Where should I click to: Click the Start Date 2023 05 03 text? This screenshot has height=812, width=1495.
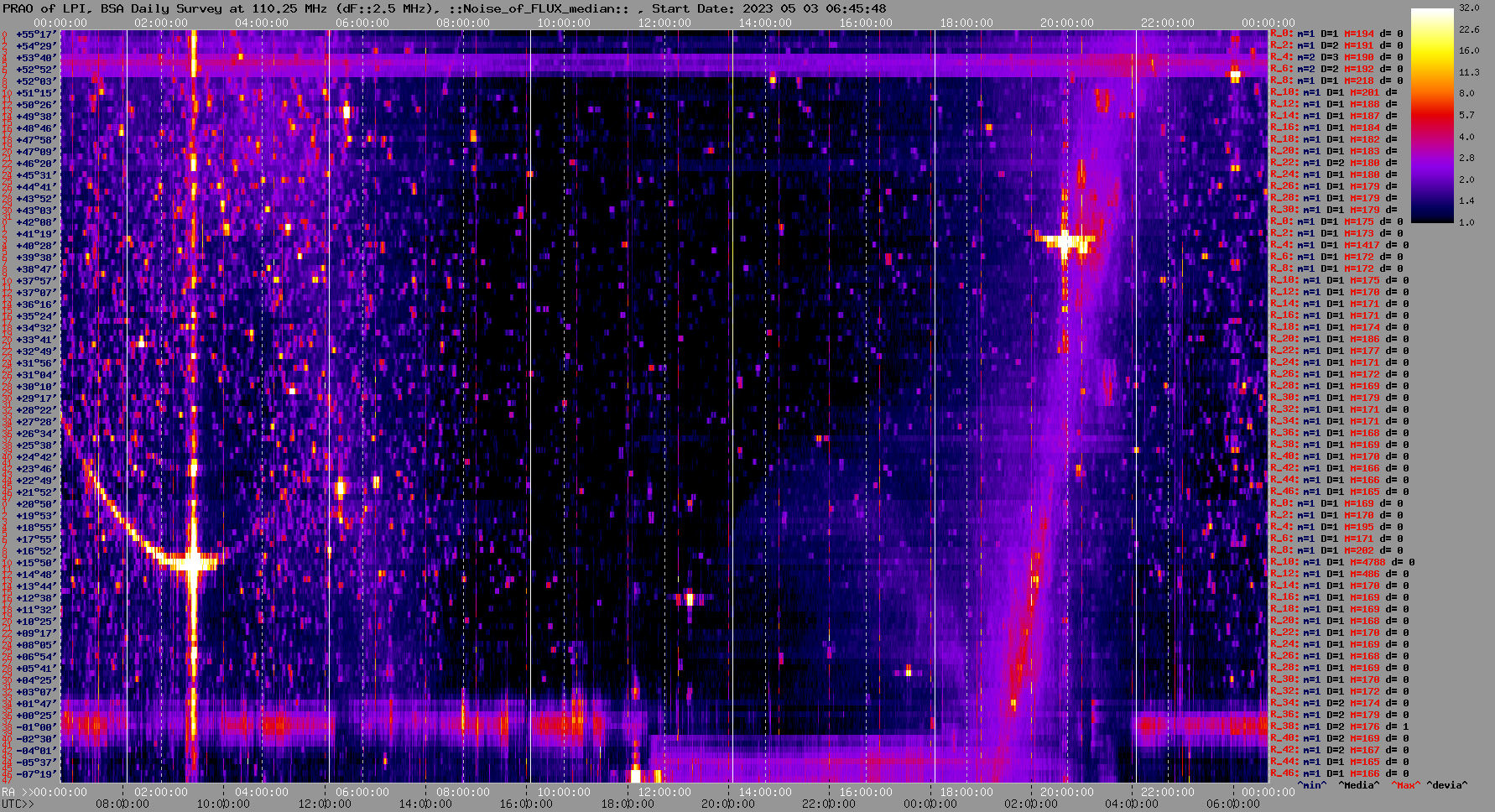[769, 8]
